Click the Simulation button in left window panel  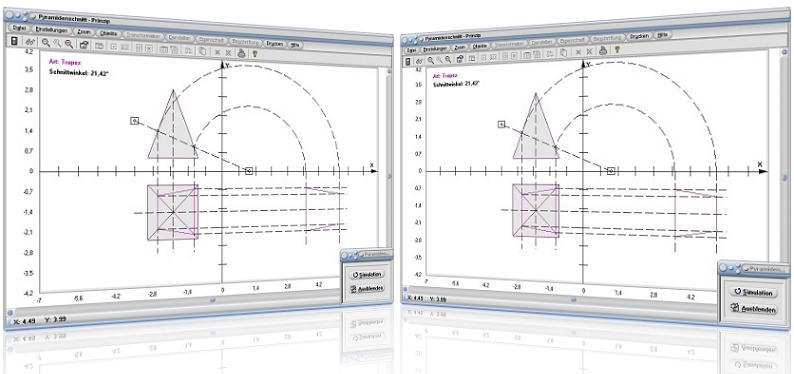(x=367, y=274)
